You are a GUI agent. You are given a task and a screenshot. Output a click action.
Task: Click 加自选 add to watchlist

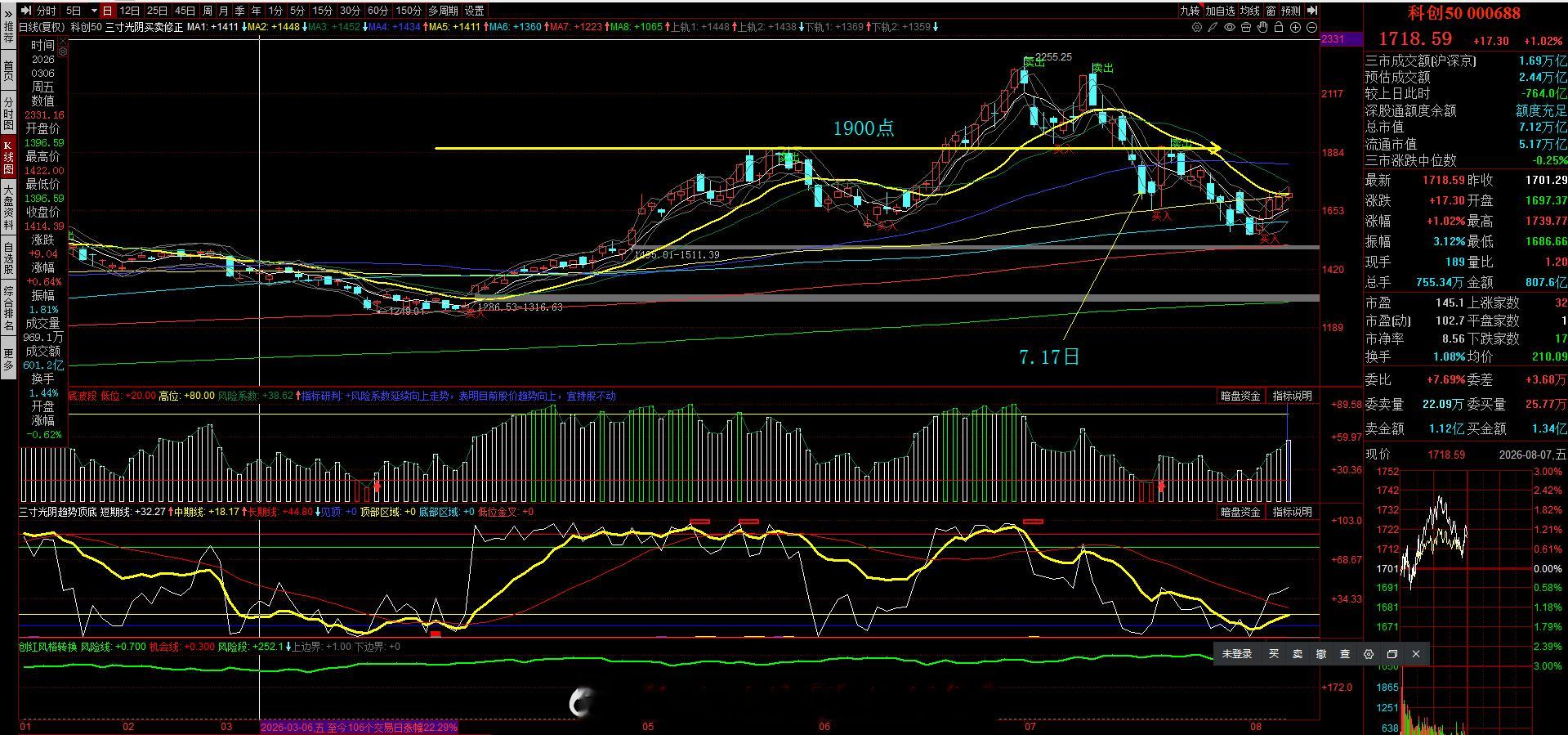point(1220,11)
